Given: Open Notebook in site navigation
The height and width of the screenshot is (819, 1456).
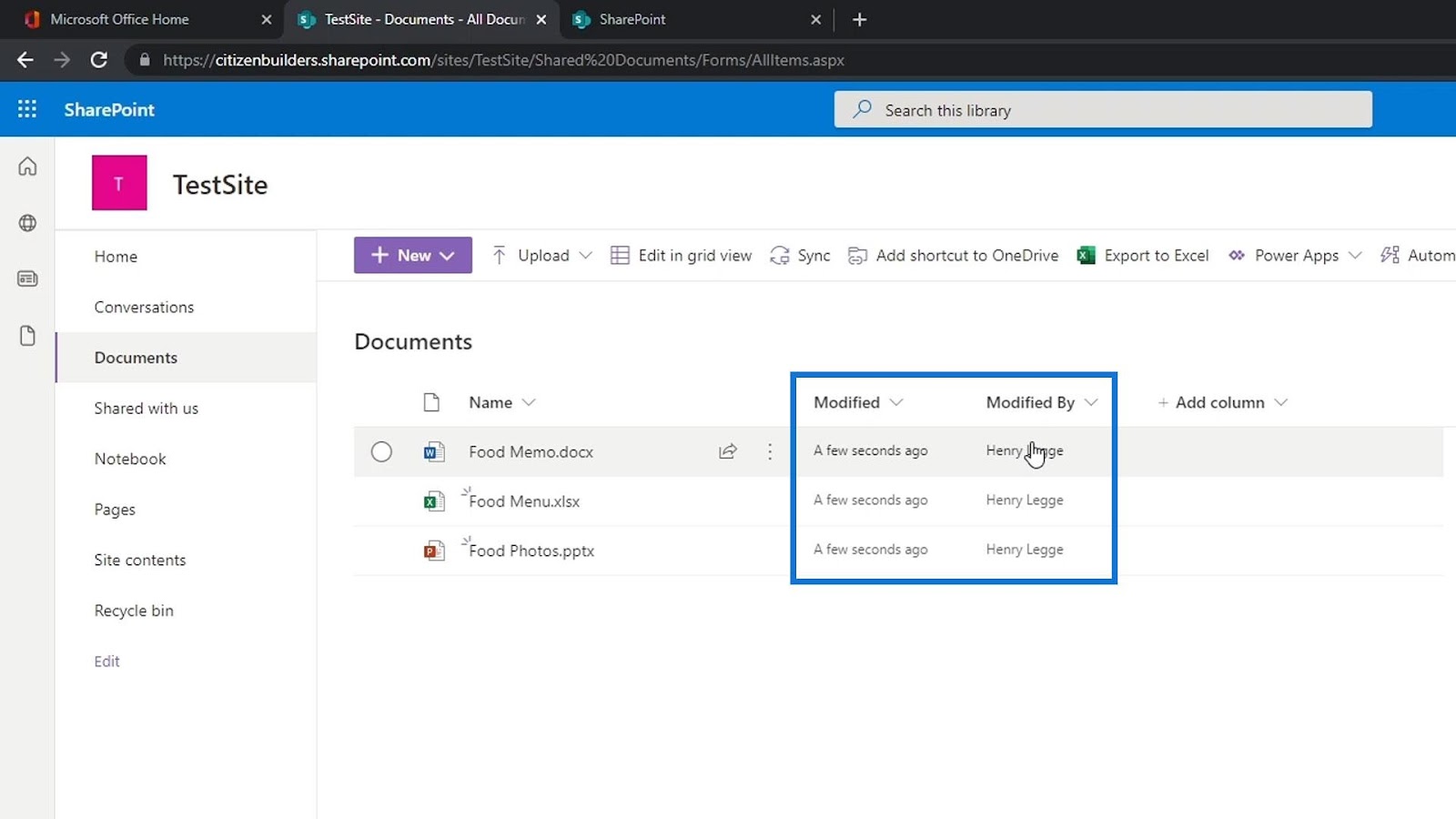Looking at the screenshot, I should pos(130,459).
